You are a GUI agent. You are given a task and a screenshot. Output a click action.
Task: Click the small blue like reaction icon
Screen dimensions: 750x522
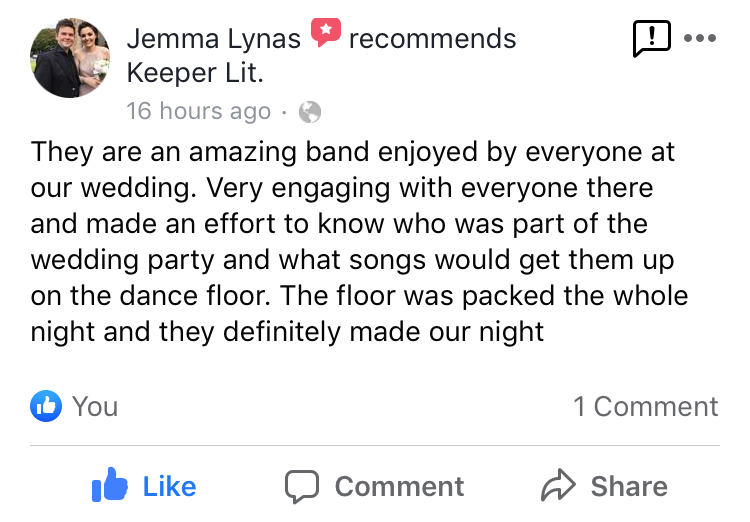(46, 406)
